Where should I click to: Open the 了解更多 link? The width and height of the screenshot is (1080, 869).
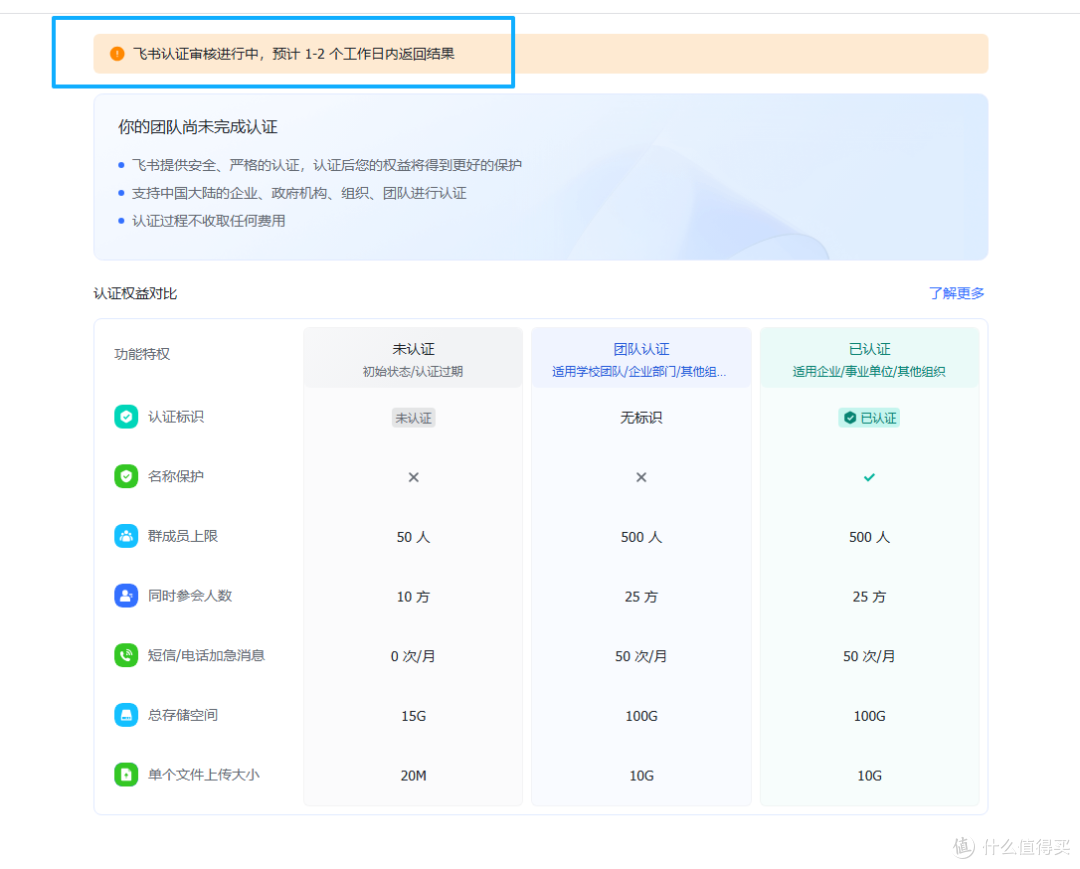[957, 293]
